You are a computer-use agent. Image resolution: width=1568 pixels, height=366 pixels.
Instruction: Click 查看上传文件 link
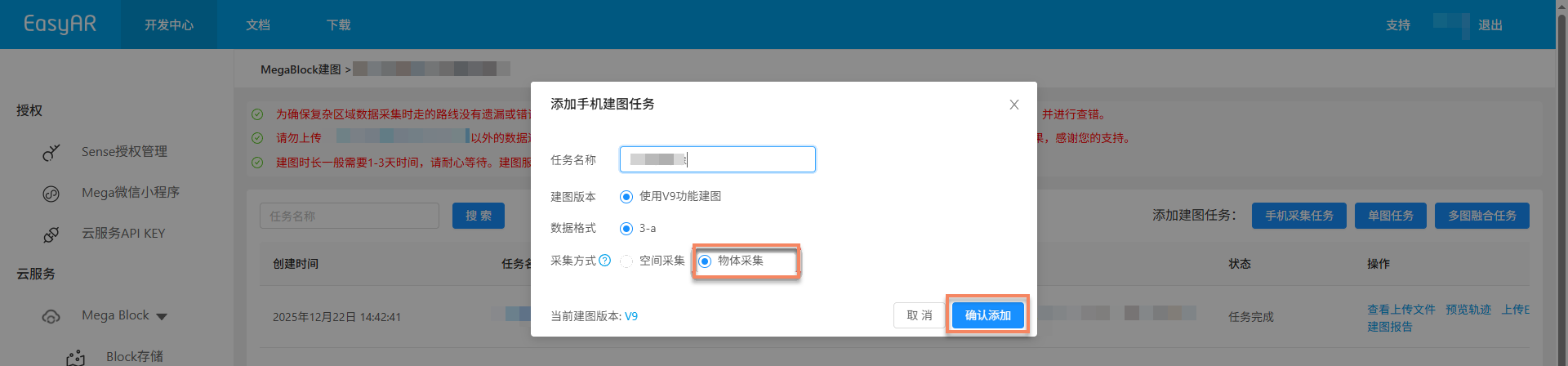(1401, 310)
